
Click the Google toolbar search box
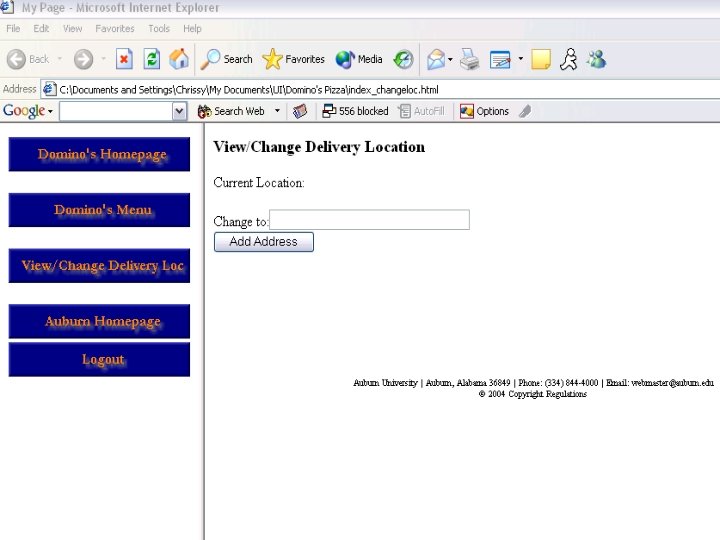pos(117,111)
